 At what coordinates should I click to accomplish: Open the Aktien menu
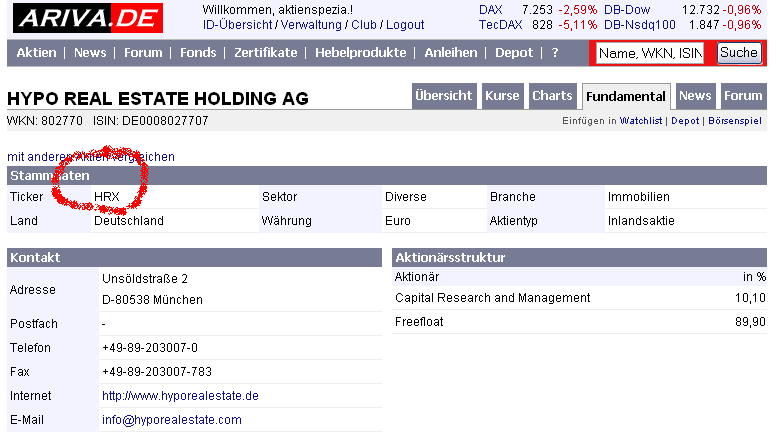[37, 53]
